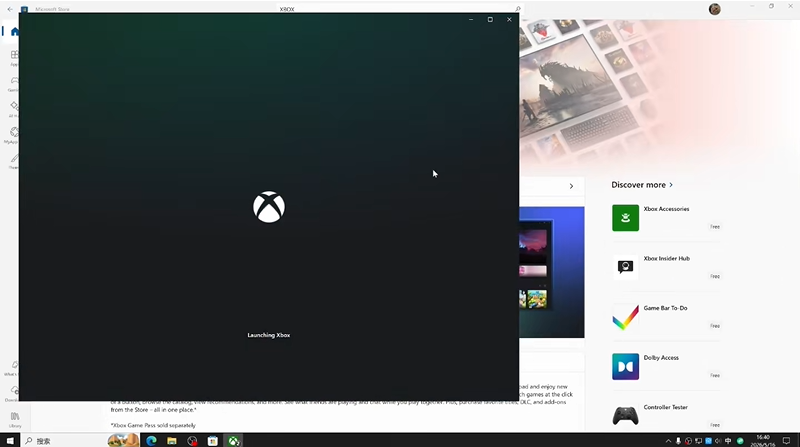
Task: Open Dolby Access app icon
Action: click(625, 366)
